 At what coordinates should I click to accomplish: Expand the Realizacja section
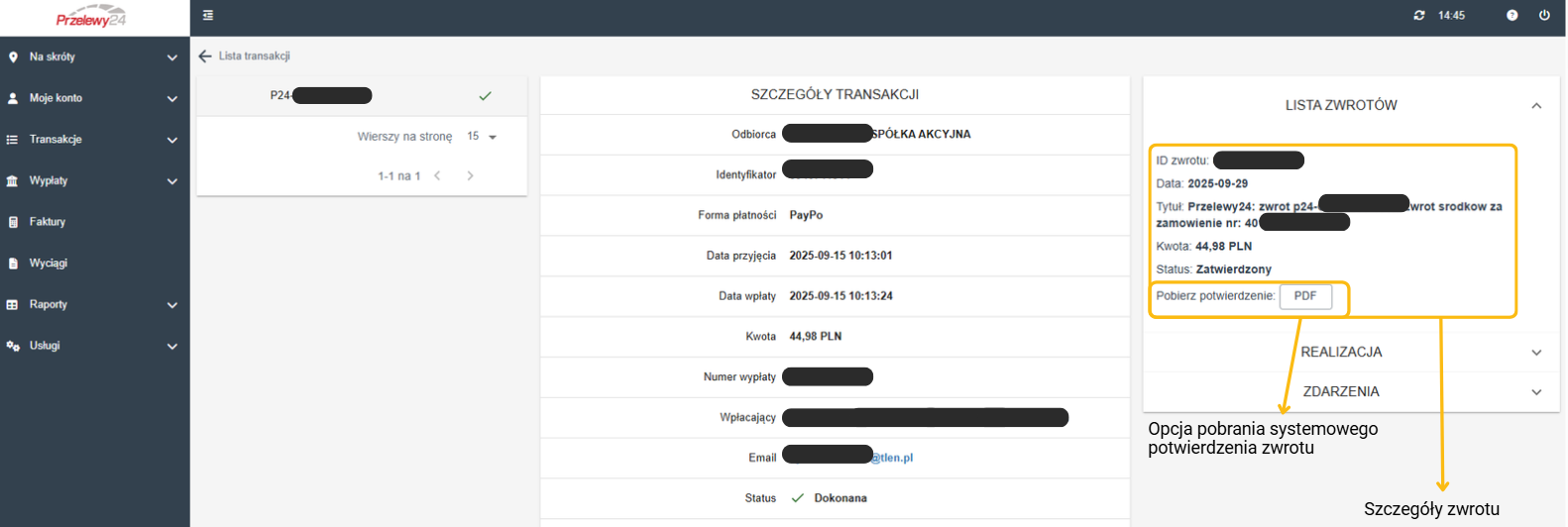1536,353
